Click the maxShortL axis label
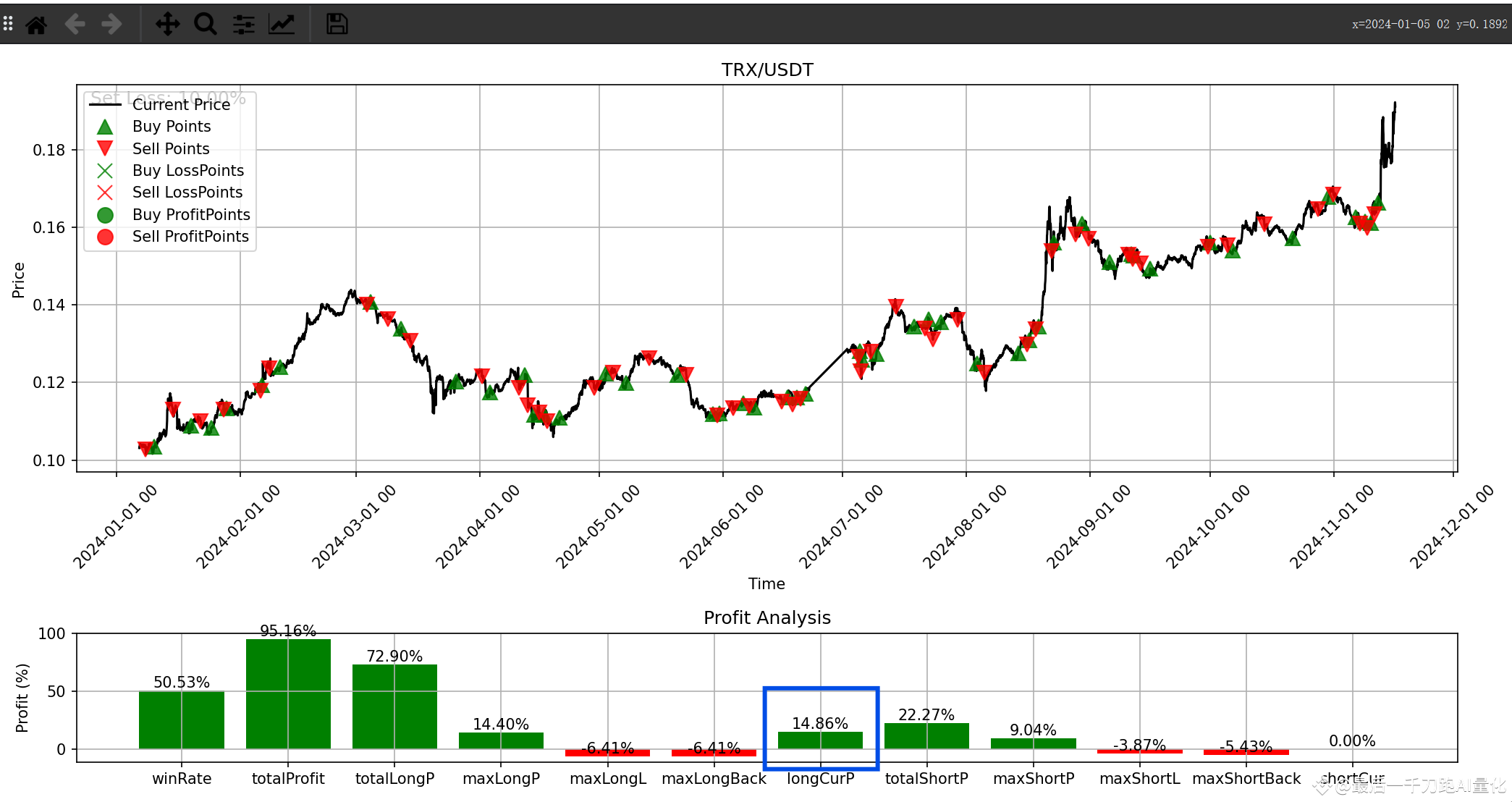This screenshot has width=1512, height=802. pyautogui.click(x=1140, y=779)
